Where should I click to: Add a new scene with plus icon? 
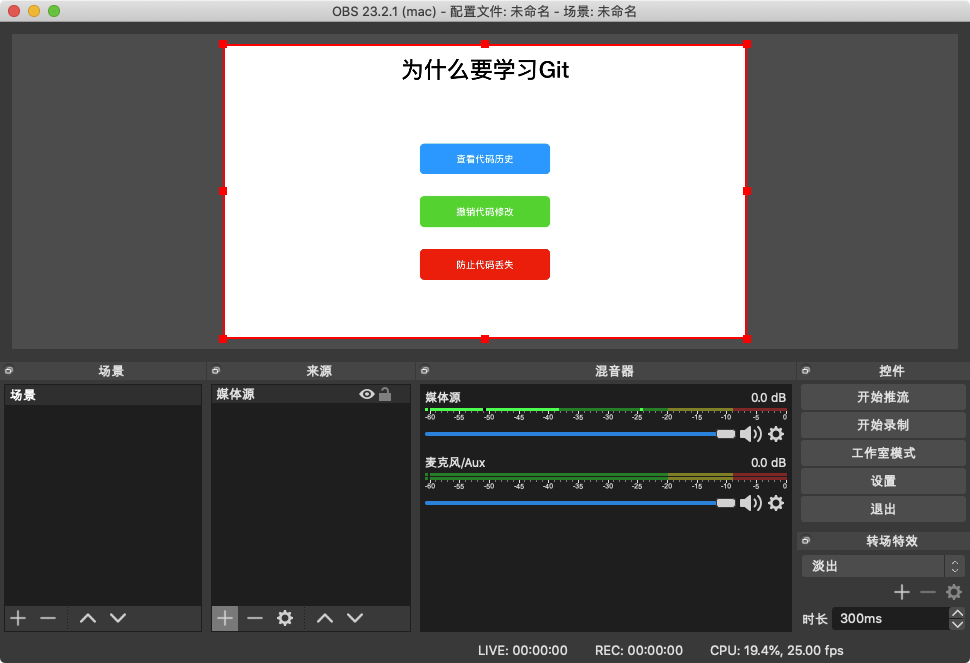pyautogui.click(x=18, y=618)
